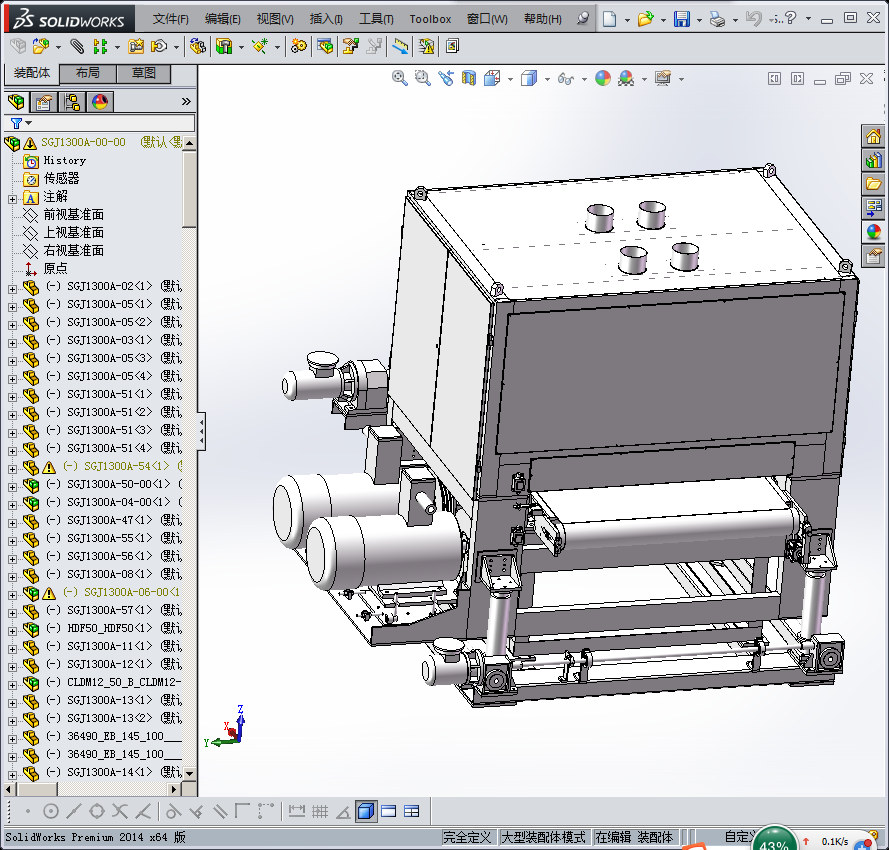The width and height of the screenshot is (889, 850).
Task: Select the Line sketch tool at bottom
Action: pyautogui.click(x=74, y=810)
